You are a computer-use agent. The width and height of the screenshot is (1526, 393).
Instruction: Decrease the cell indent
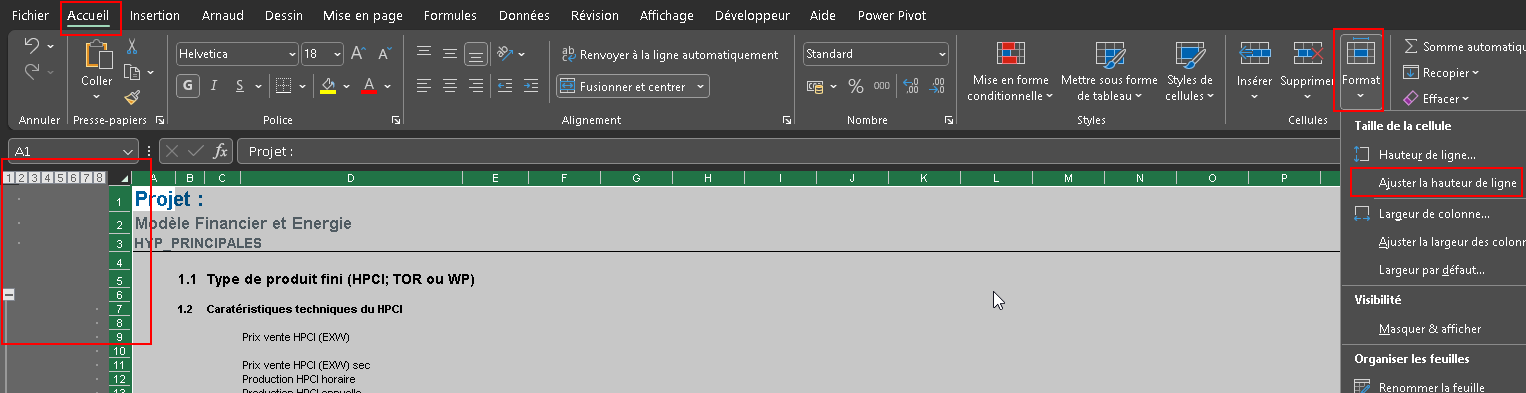point(504,86)
